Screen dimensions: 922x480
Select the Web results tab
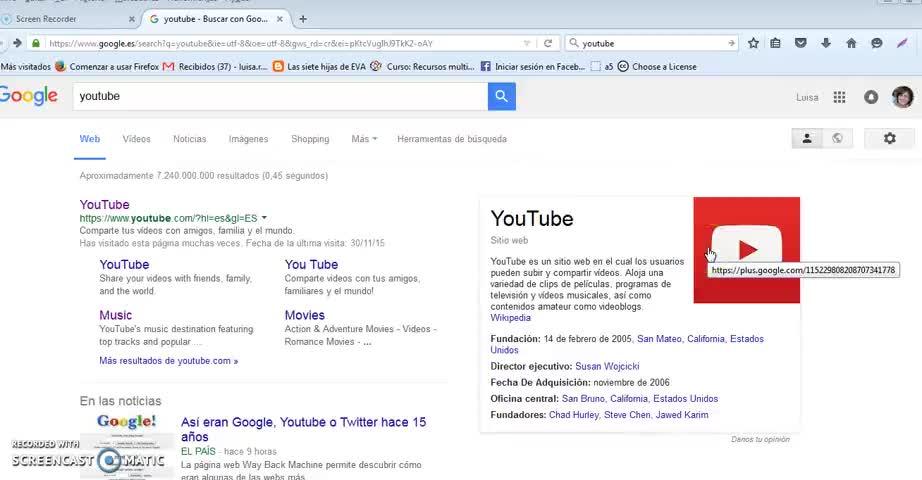tap(89, 139)
